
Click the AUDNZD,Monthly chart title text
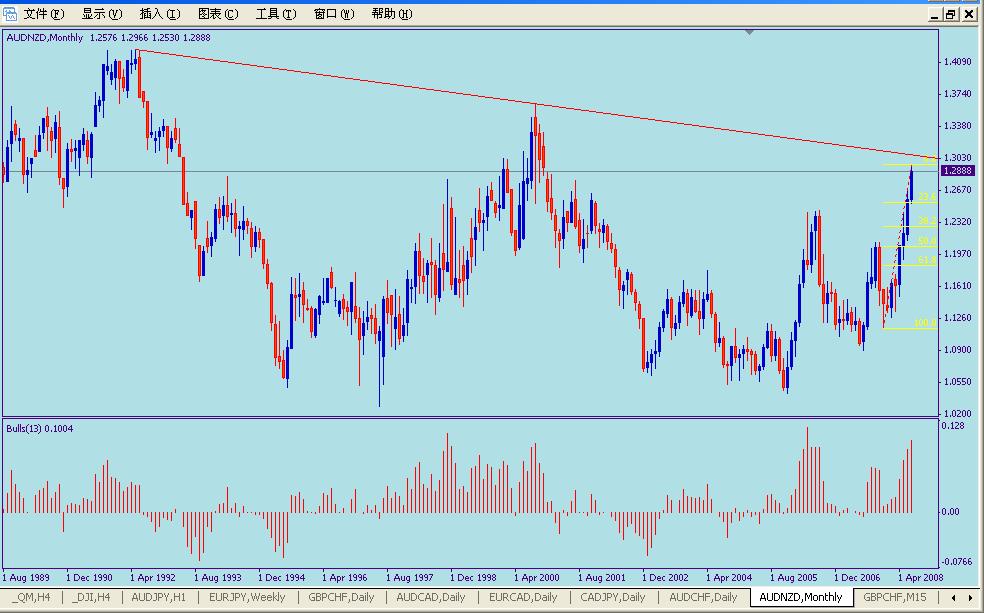click(45, 38)
